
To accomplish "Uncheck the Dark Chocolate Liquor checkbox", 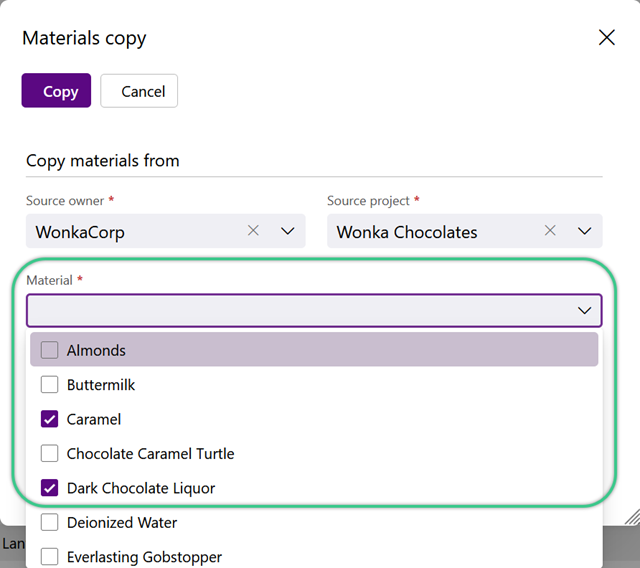I will click(49, 488).
